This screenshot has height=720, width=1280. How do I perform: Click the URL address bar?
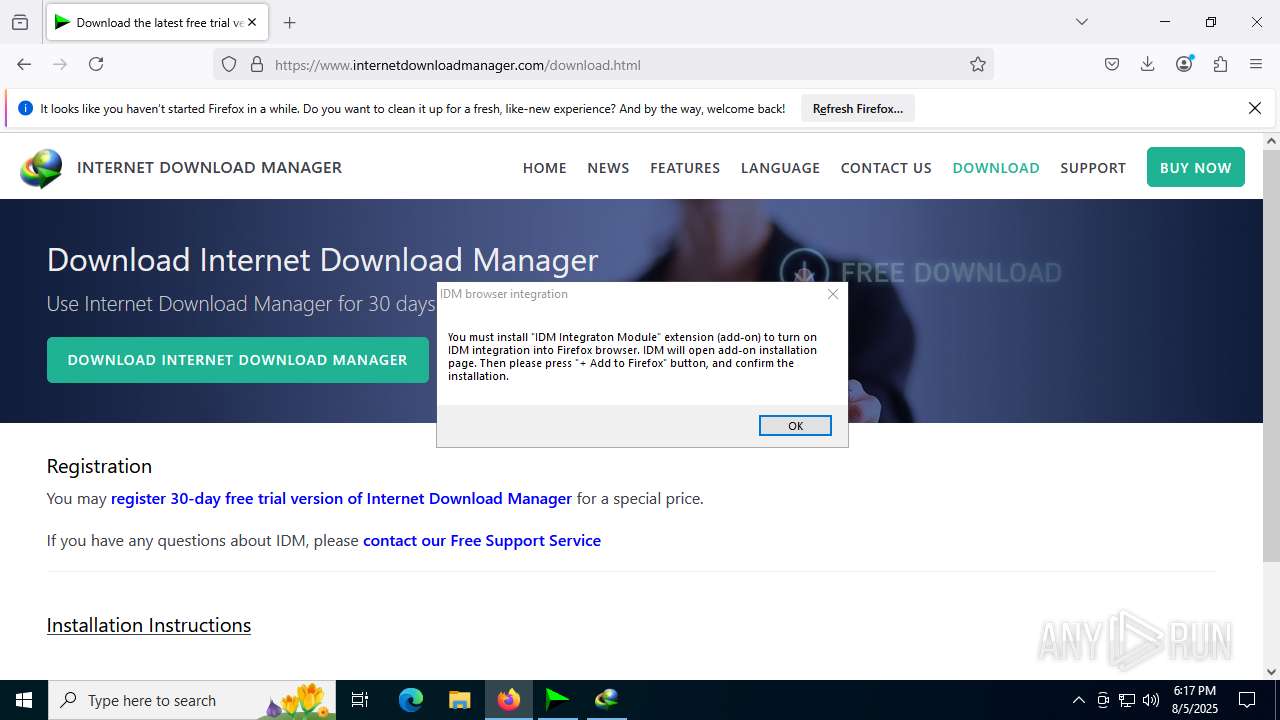603,64
